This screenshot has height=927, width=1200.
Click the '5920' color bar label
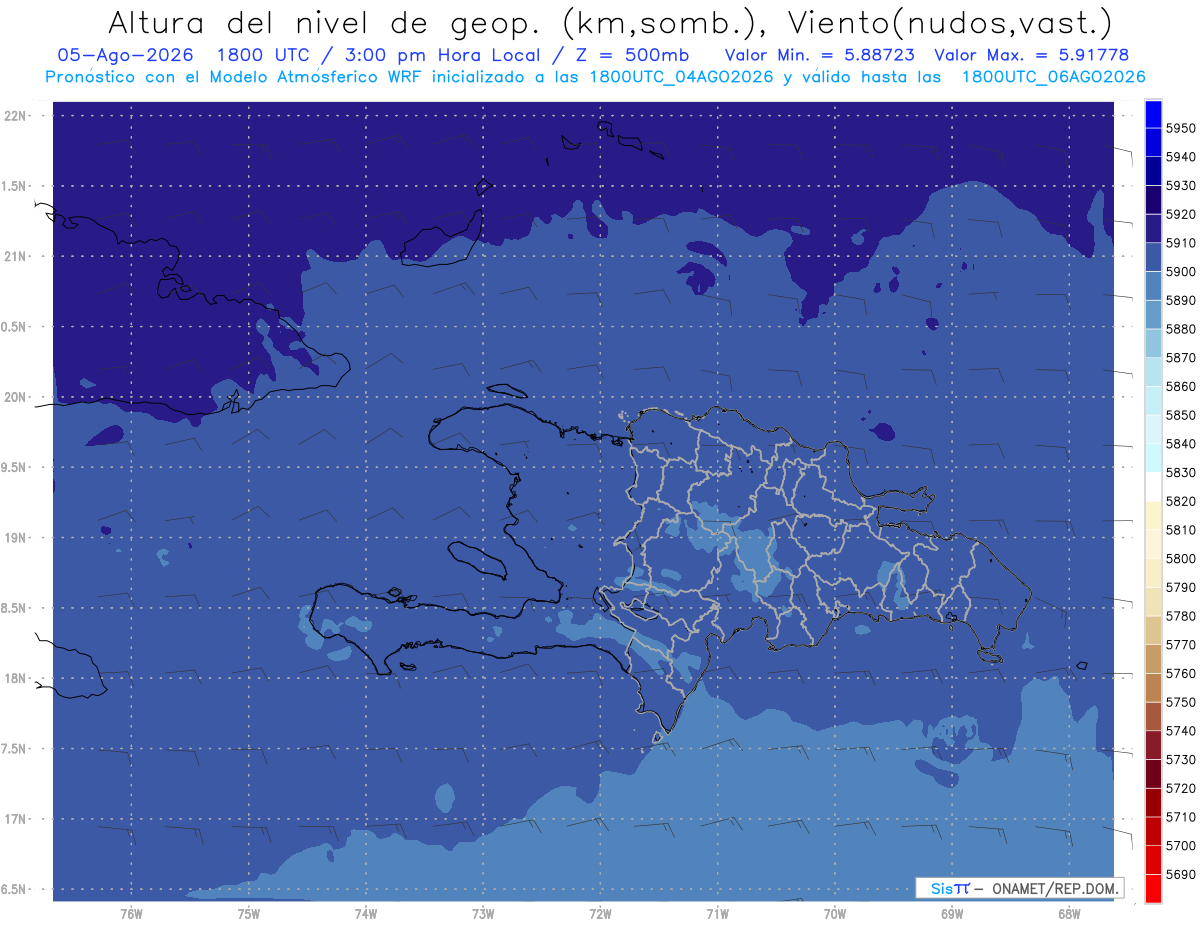pyautogui.click(x=1181, y=215)
